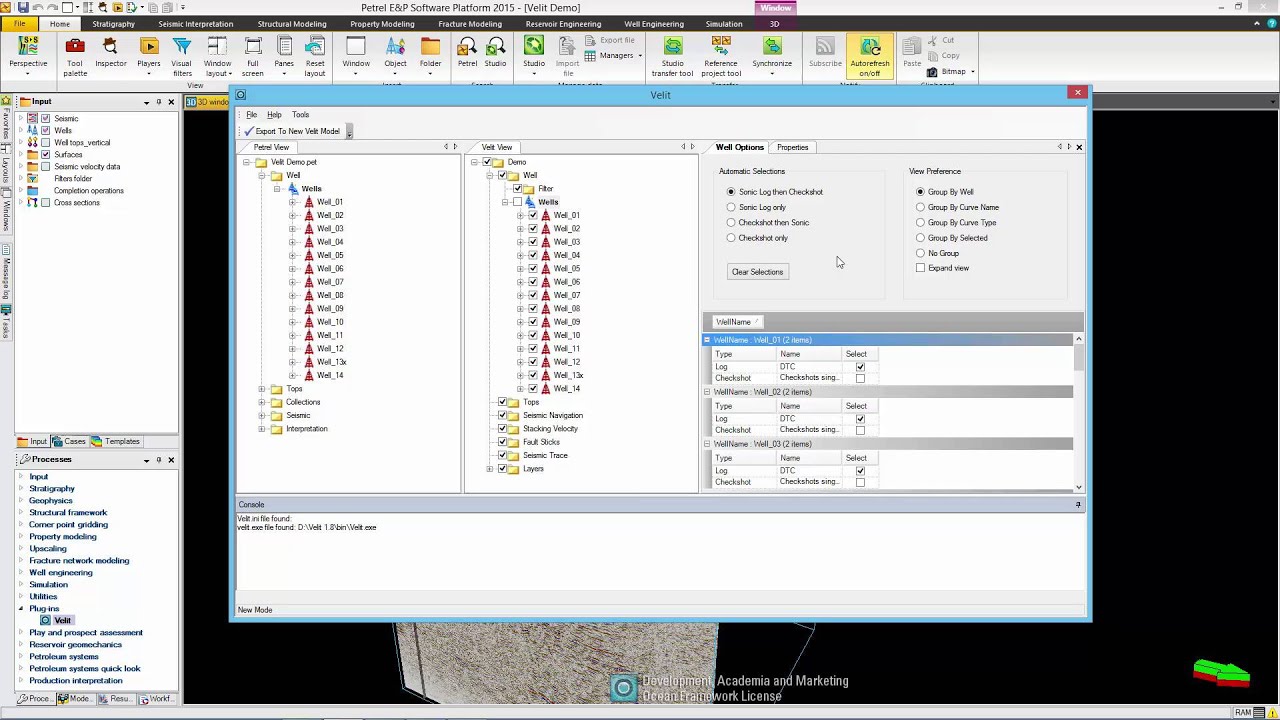The image size is (1280, 720).
Task: Collapse the WellName: Well_02 group
Action: 707,392
